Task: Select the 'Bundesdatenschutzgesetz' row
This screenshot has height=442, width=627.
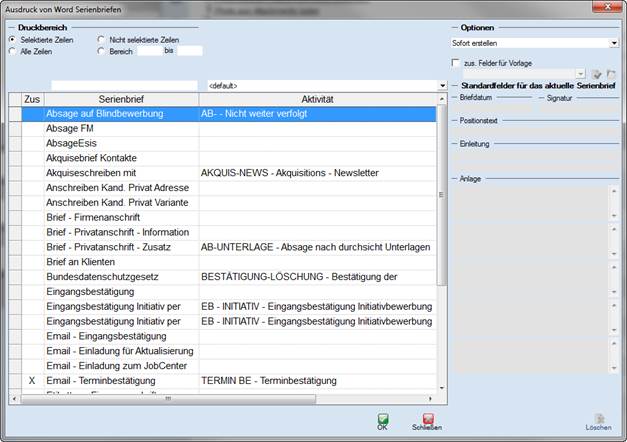Action: (119, 275)
